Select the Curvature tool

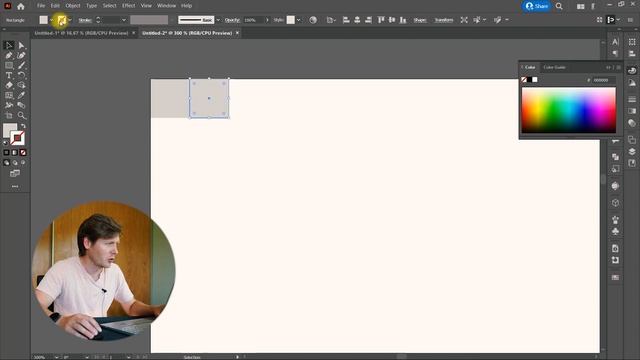22,55
